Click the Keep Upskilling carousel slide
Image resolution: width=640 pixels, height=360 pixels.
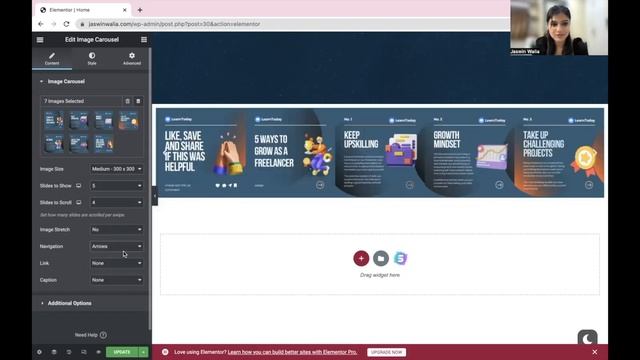(380, 153)
